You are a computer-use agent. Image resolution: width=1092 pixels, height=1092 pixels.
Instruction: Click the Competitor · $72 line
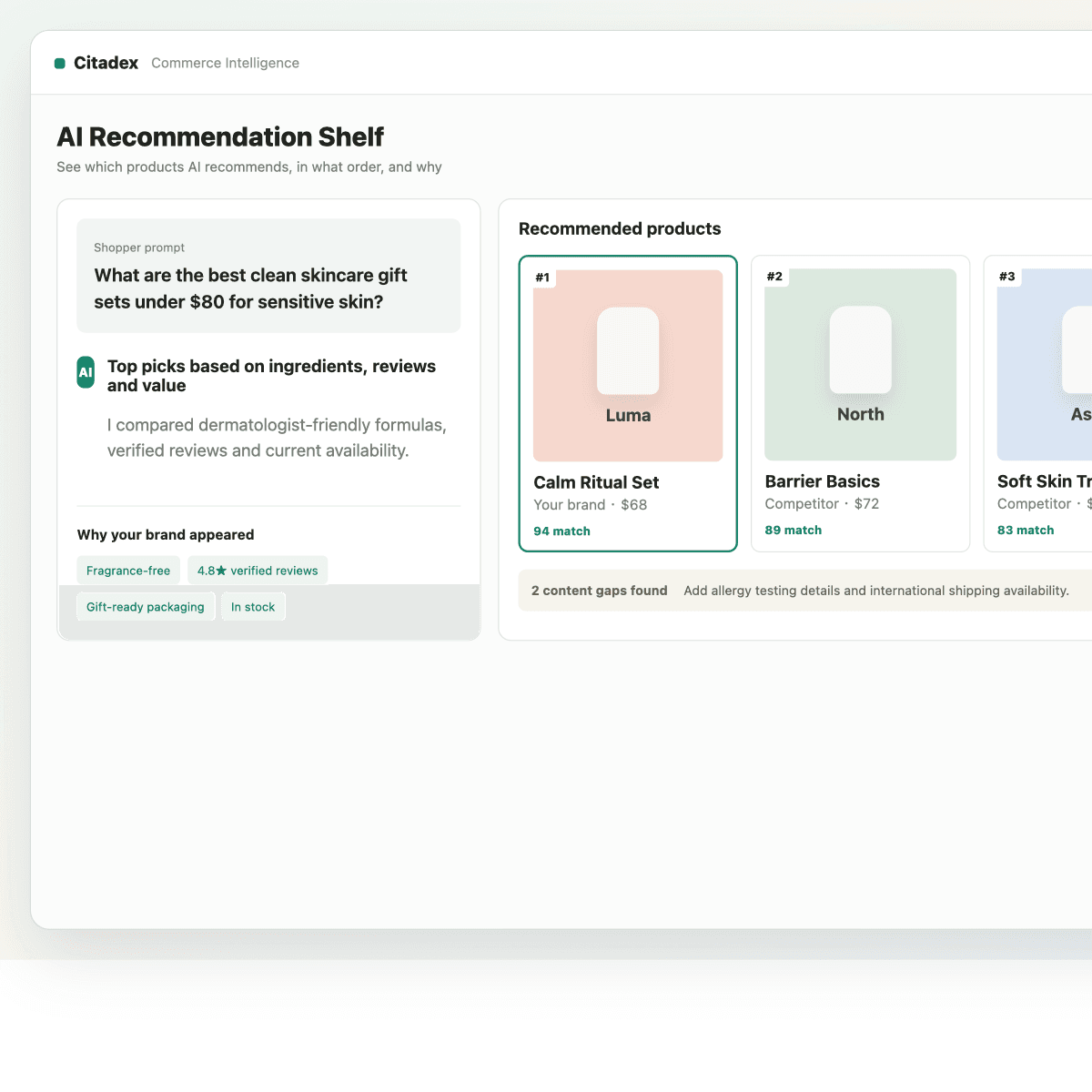click(x=822, y=504)
